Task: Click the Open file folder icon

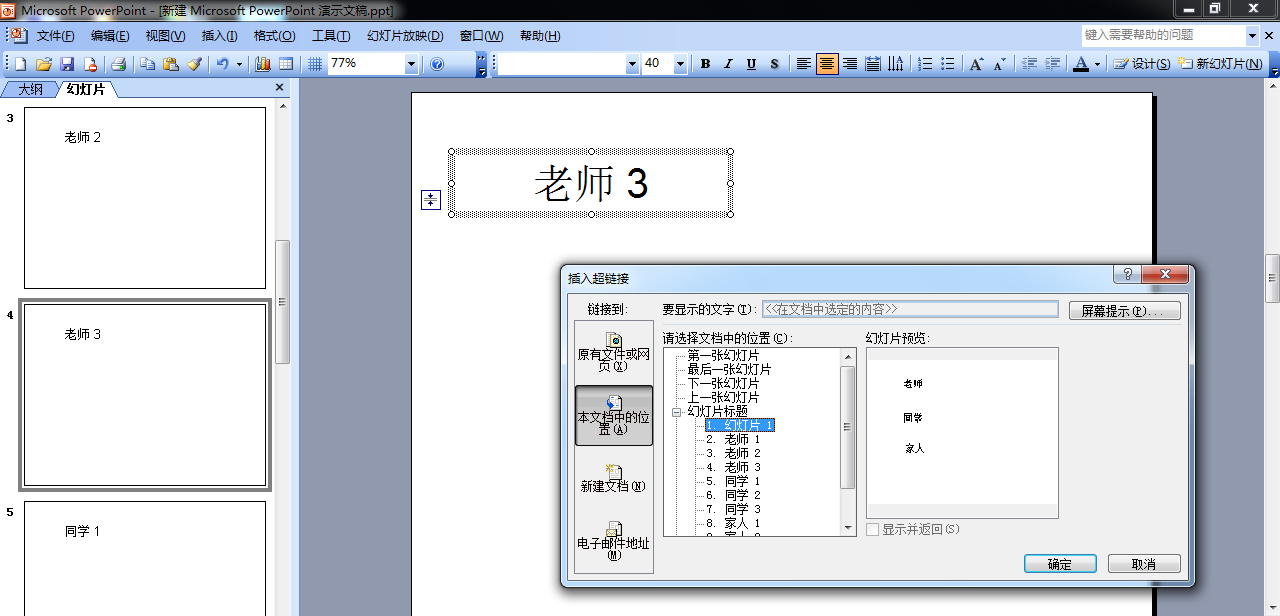Action: click(44, 64)
